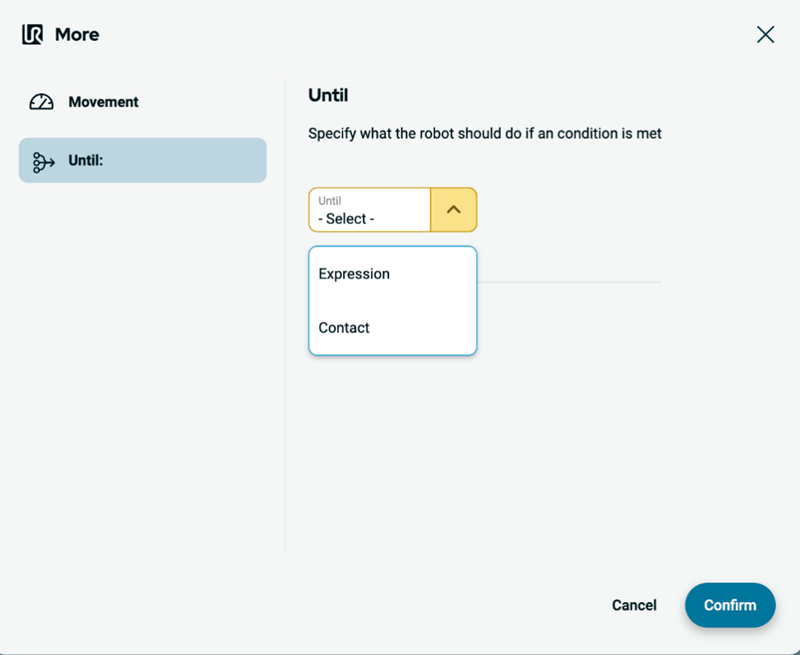Click the word "Specify" in the description
The height and width of the screenshot is (655, 800).
click(334, 133)
